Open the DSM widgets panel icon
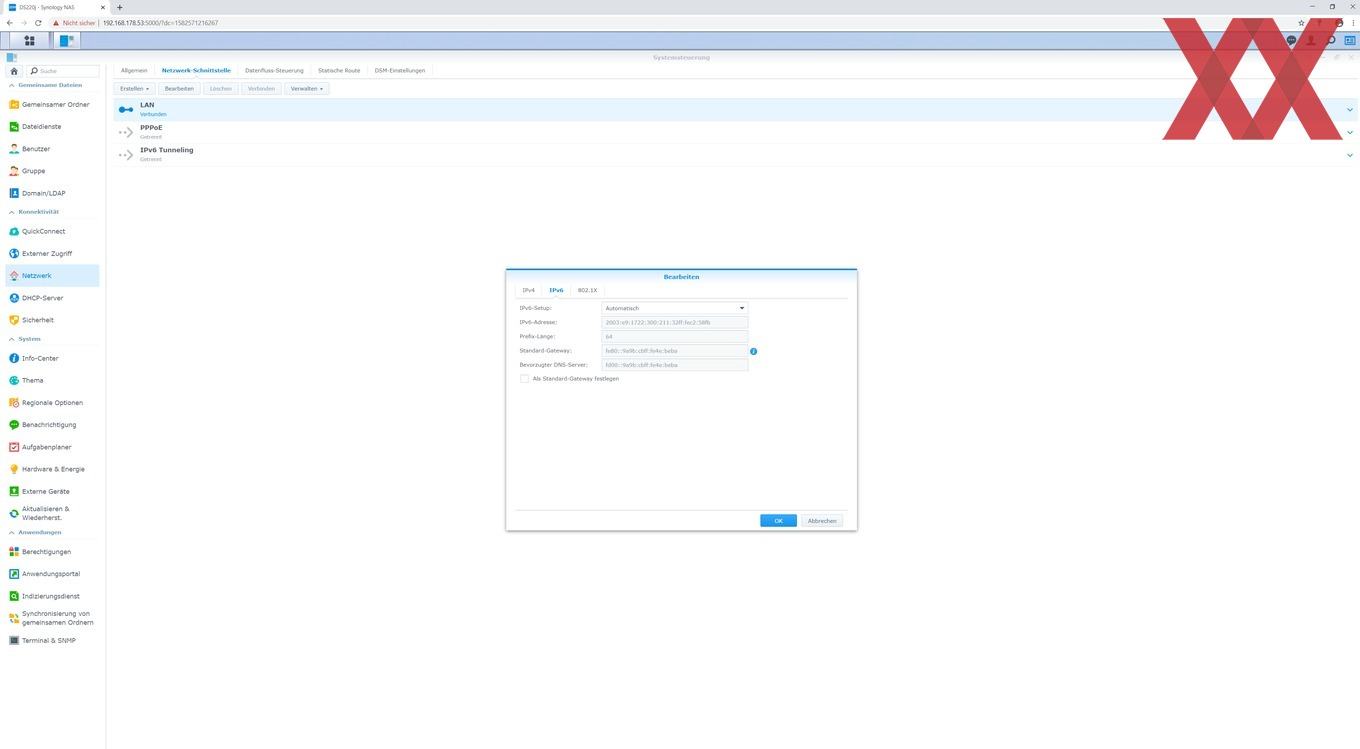 (1349, 41)
